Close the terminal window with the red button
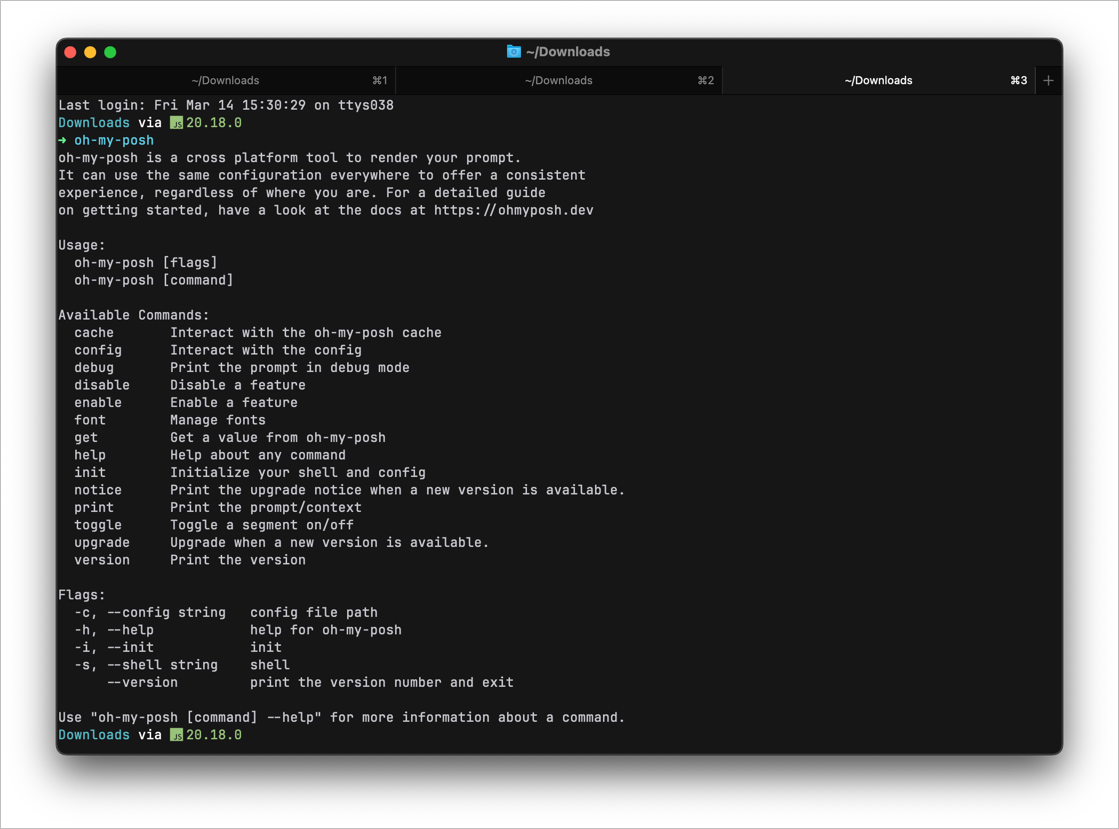 pyautogui.click(x=70, y=52)
